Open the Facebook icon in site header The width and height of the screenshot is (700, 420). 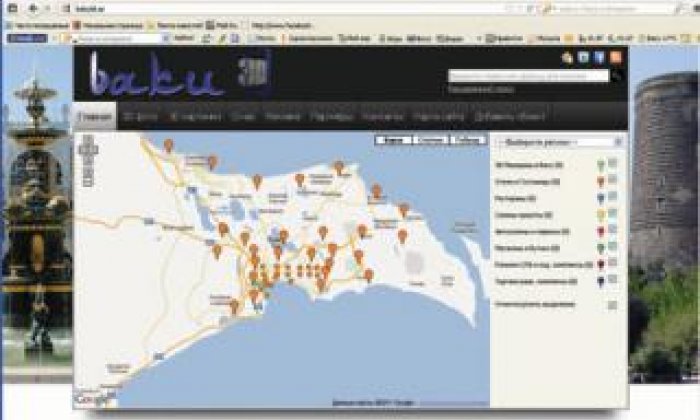click(x=599, y=57)
